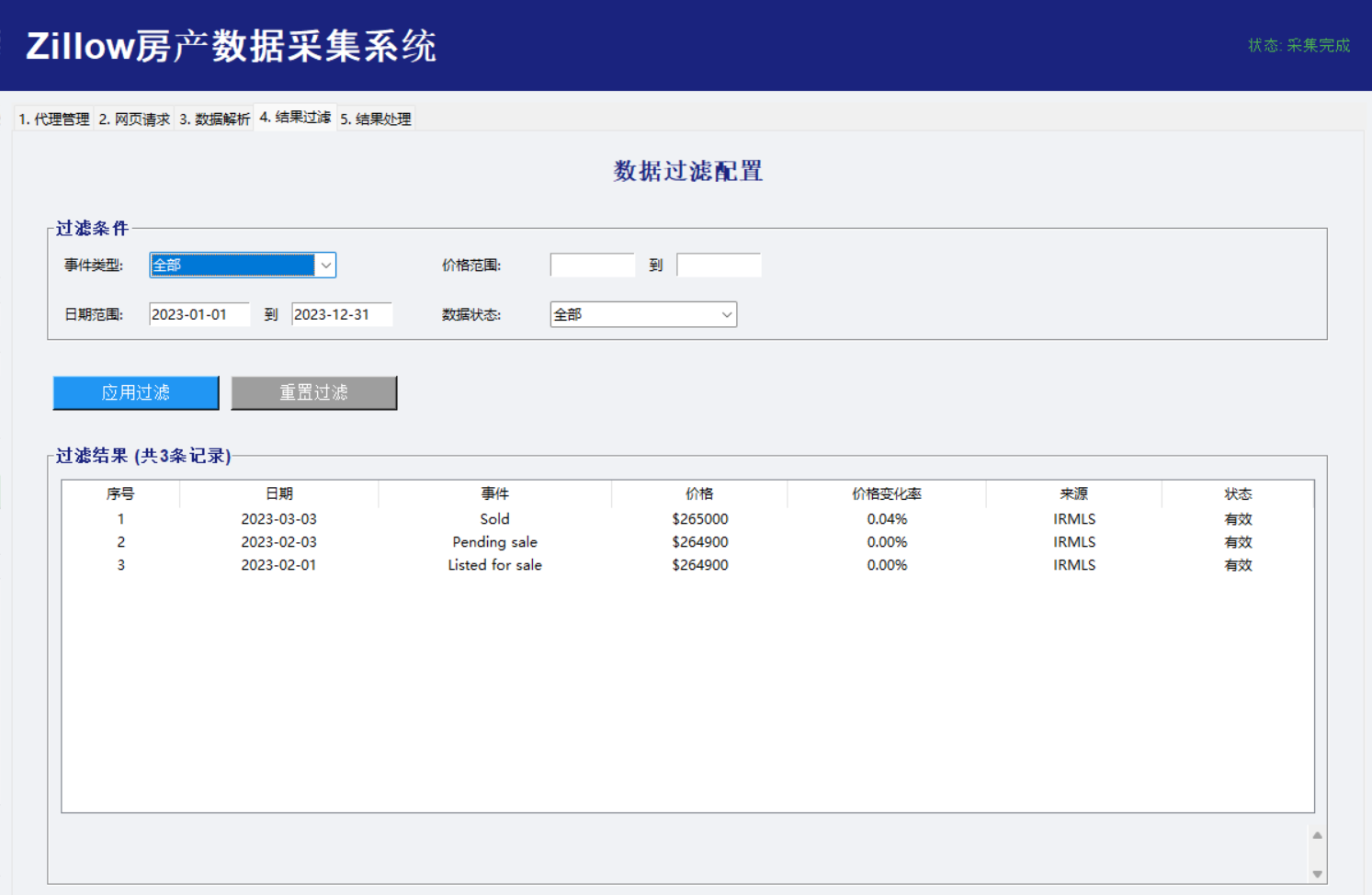Click the 事件 column header
The width and height of the screenshot is (1372, 895).
coord(494,494)
